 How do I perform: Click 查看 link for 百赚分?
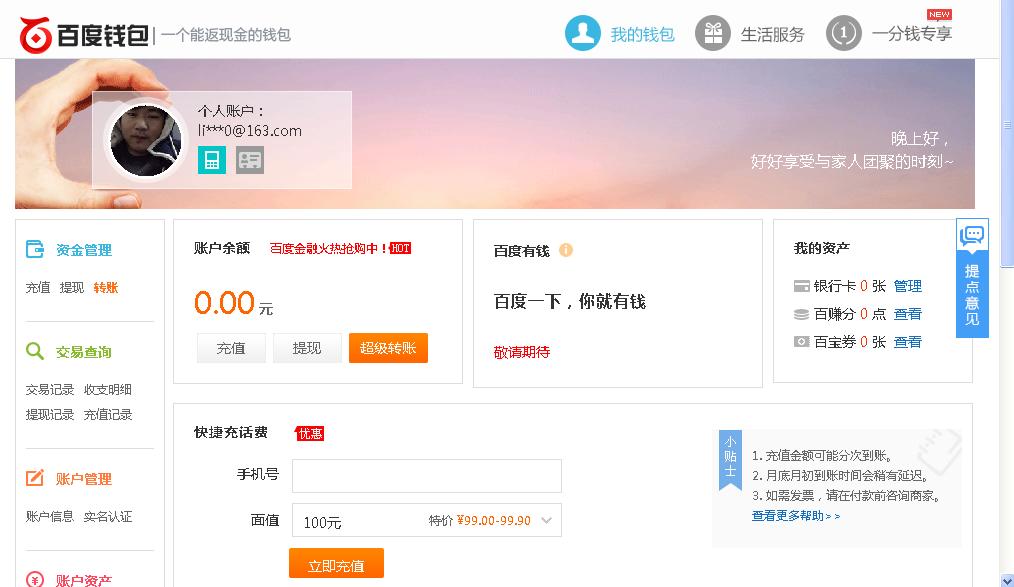[x=907, y=314]
